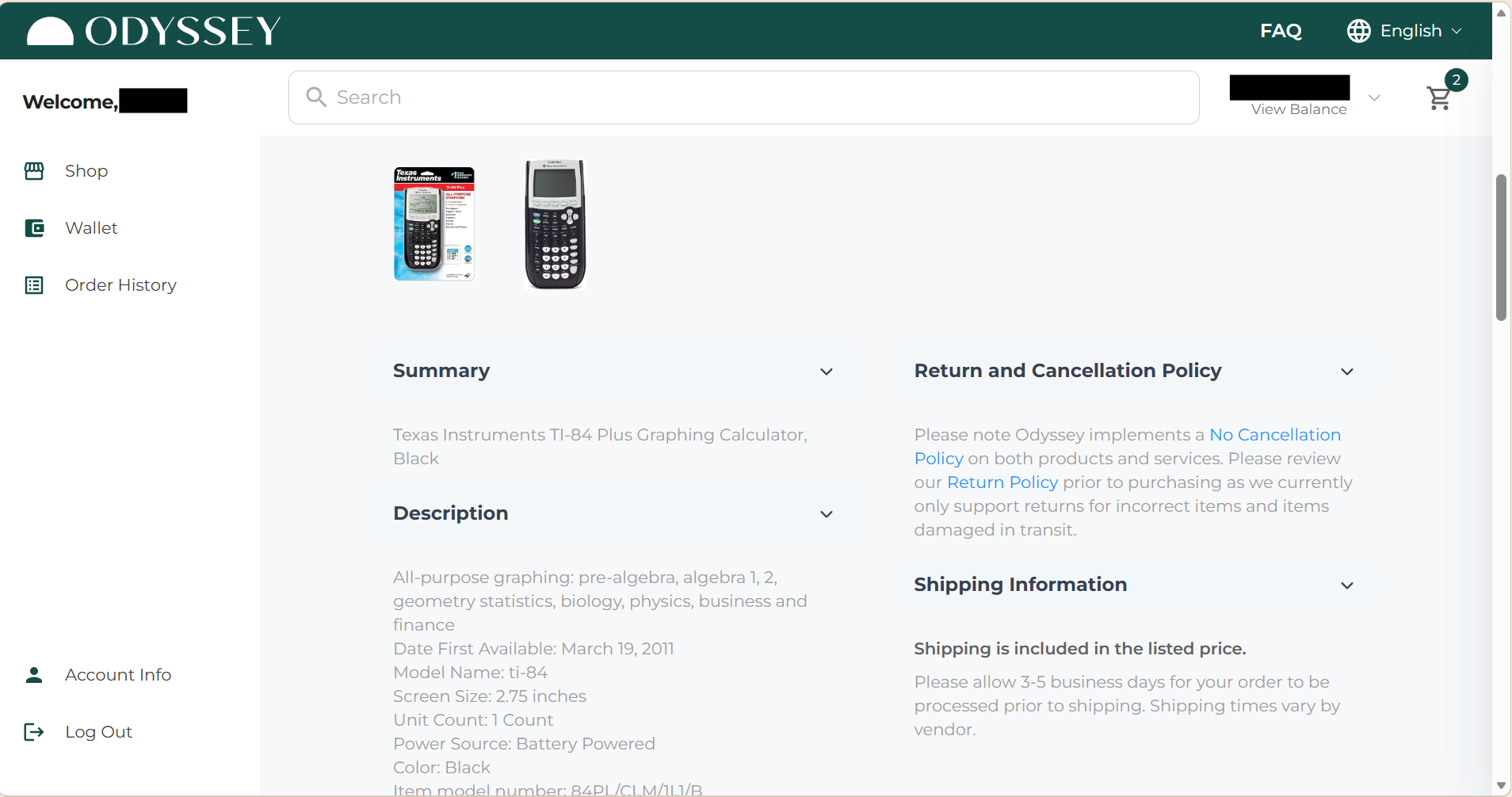
Task: Open the Return Policy link
Action: coord(1002,482)
